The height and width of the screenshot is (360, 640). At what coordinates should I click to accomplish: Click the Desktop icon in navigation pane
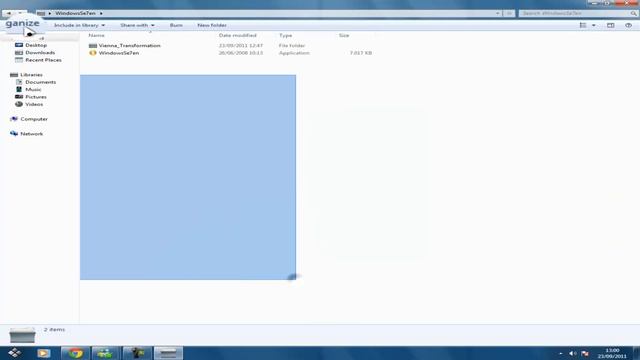pos(19,45)
